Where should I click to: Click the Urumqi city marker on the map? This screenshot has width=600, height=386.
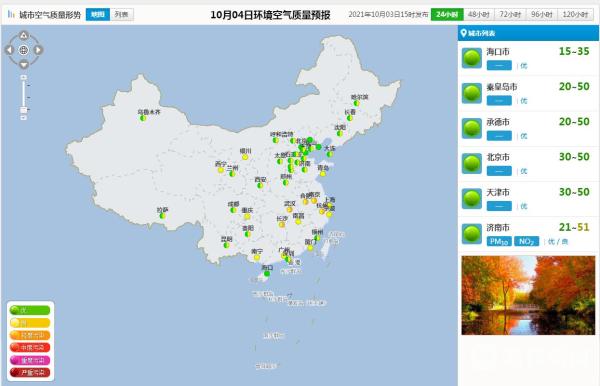(143, 118)
